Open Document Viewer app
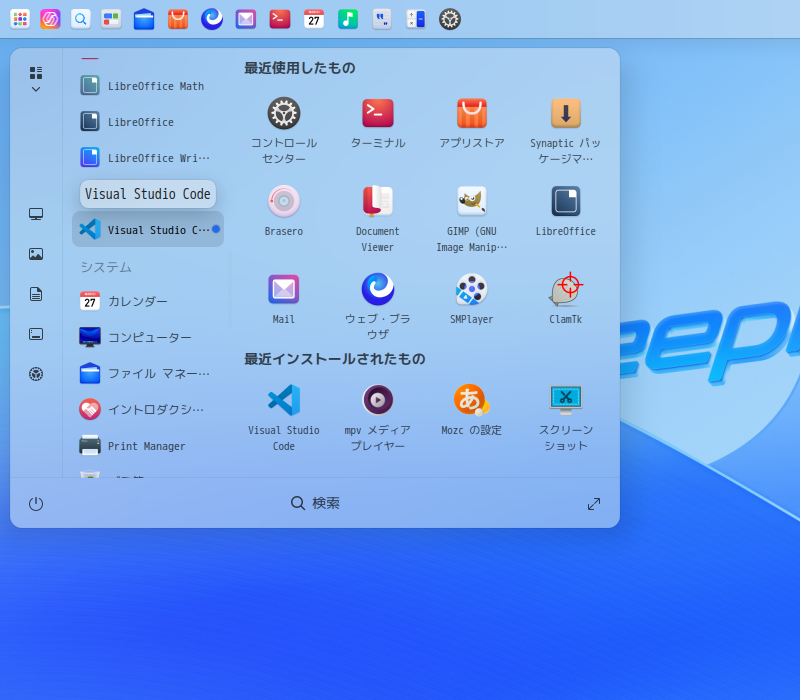Viewport: 800px width, 700px height. pyautogui.click(x=378, y=202)
